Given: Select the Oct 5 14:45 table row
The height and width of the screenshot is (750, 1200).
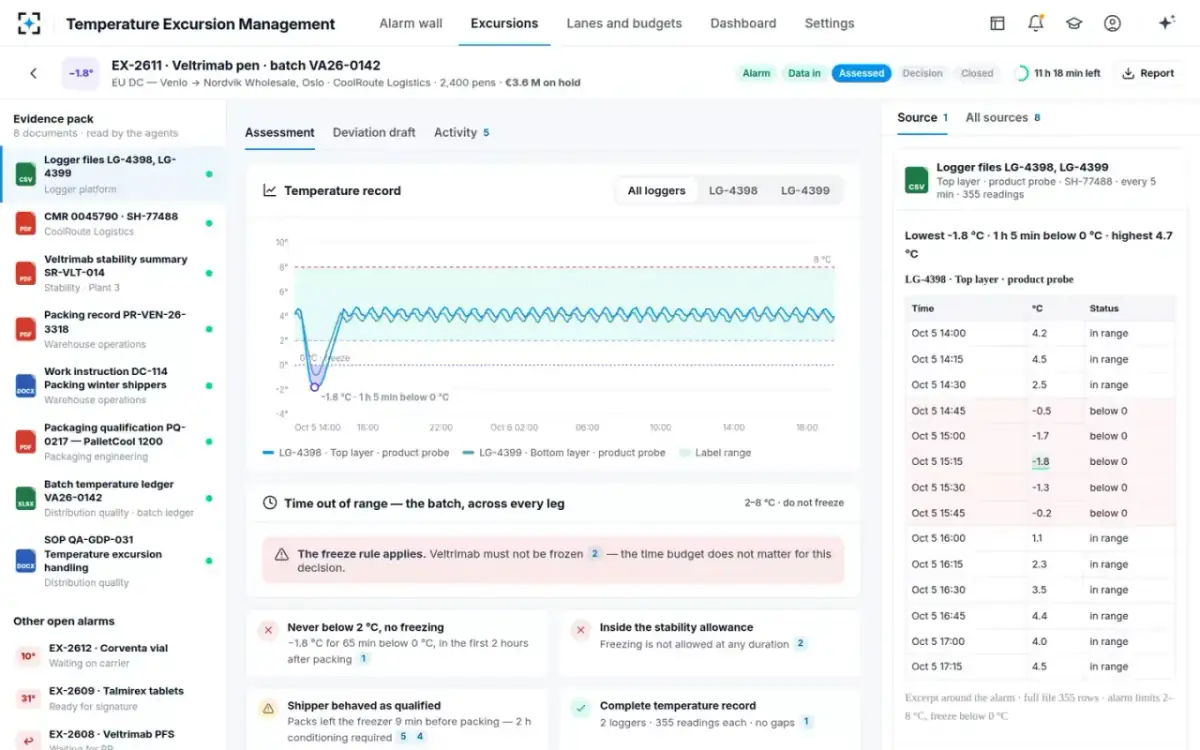Looking at the screenshot, I should click(x=1040, y=410).
